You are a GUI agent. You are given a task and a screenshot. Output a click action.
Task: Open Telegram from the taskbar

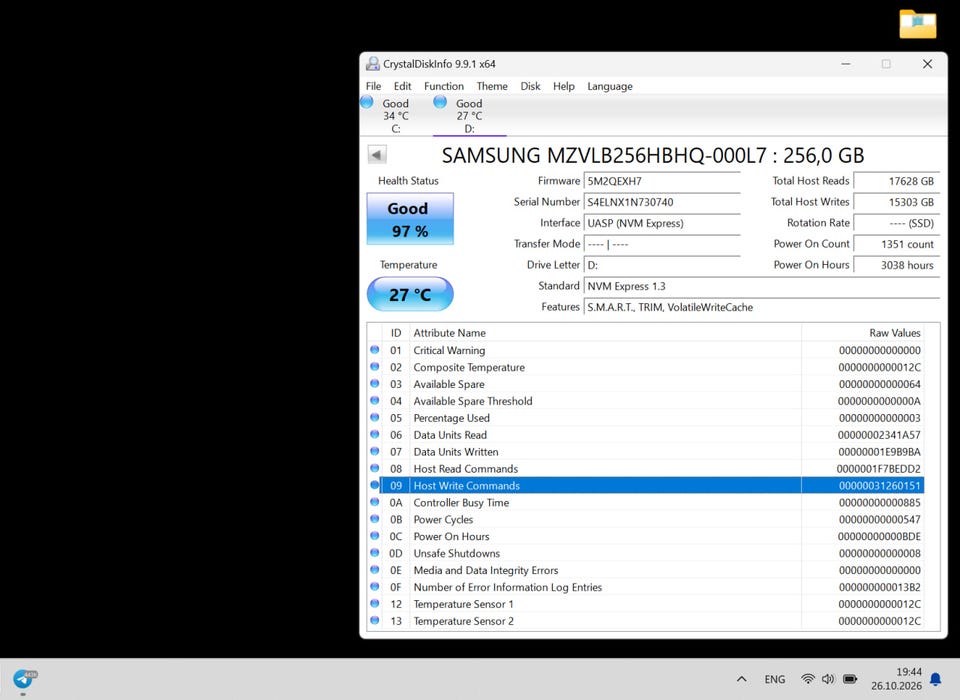[x=23, y=679]
